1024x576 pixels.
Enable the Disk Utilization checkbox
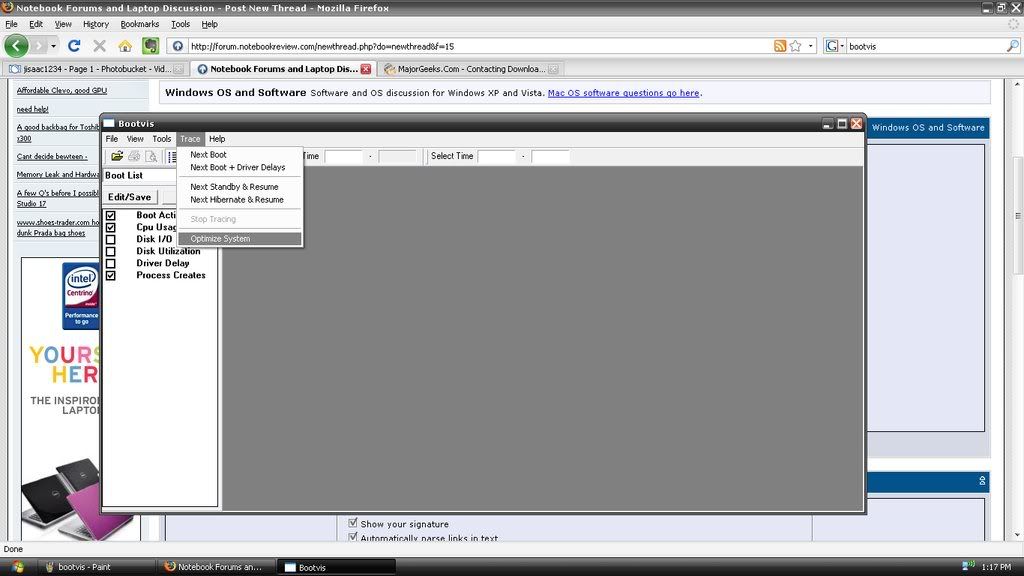pyautogui.click(x=110, y=251)
